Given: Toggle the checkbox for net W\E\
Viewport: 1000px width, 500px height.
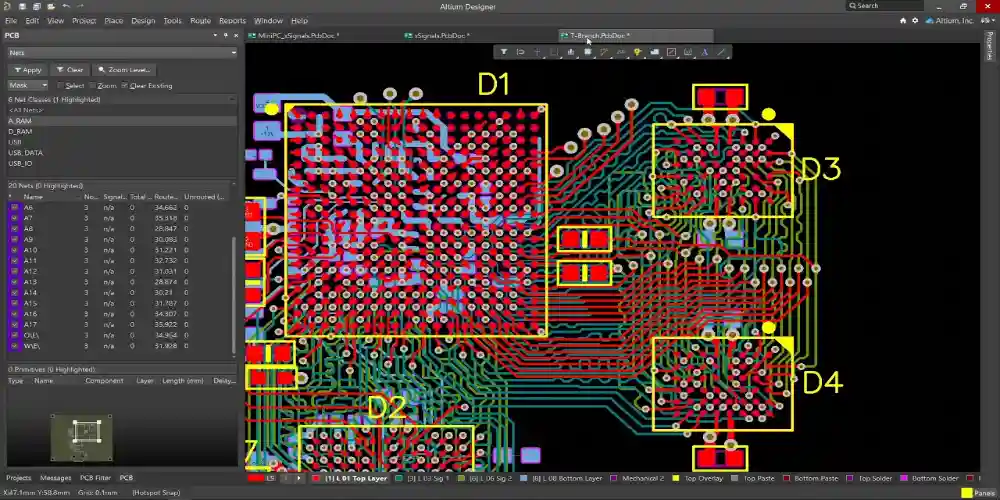Looking at the screenshot, I should click(15, 346).
